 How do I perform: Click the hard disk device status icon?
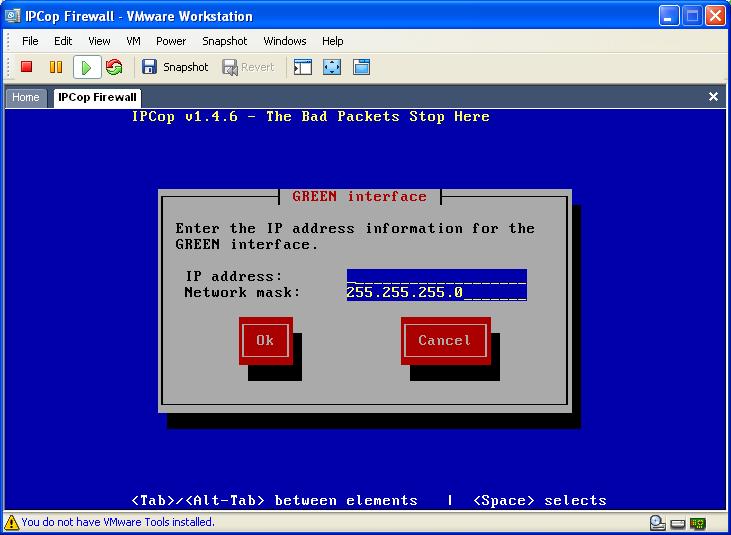(678, 524)
